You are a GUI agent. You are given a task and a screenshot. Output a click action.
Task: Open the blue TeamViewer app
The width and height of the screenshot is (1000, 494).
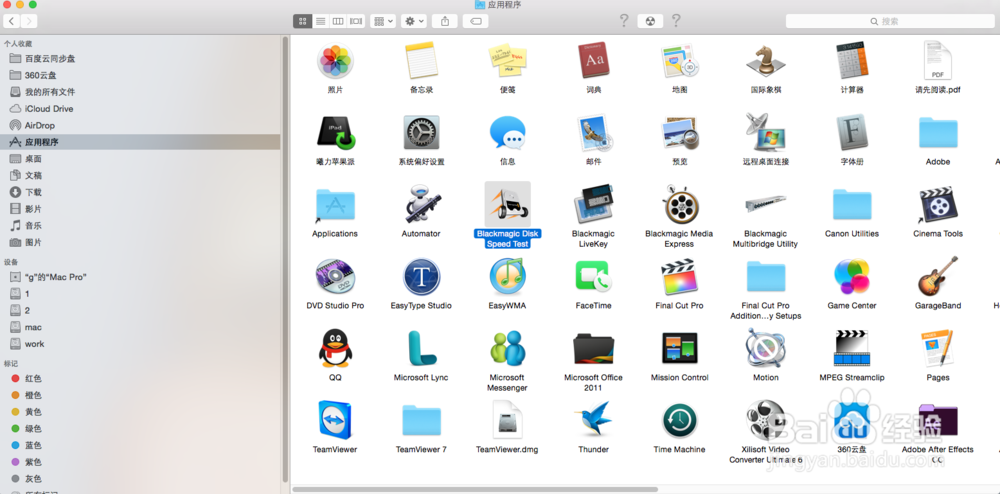(335, 420)
